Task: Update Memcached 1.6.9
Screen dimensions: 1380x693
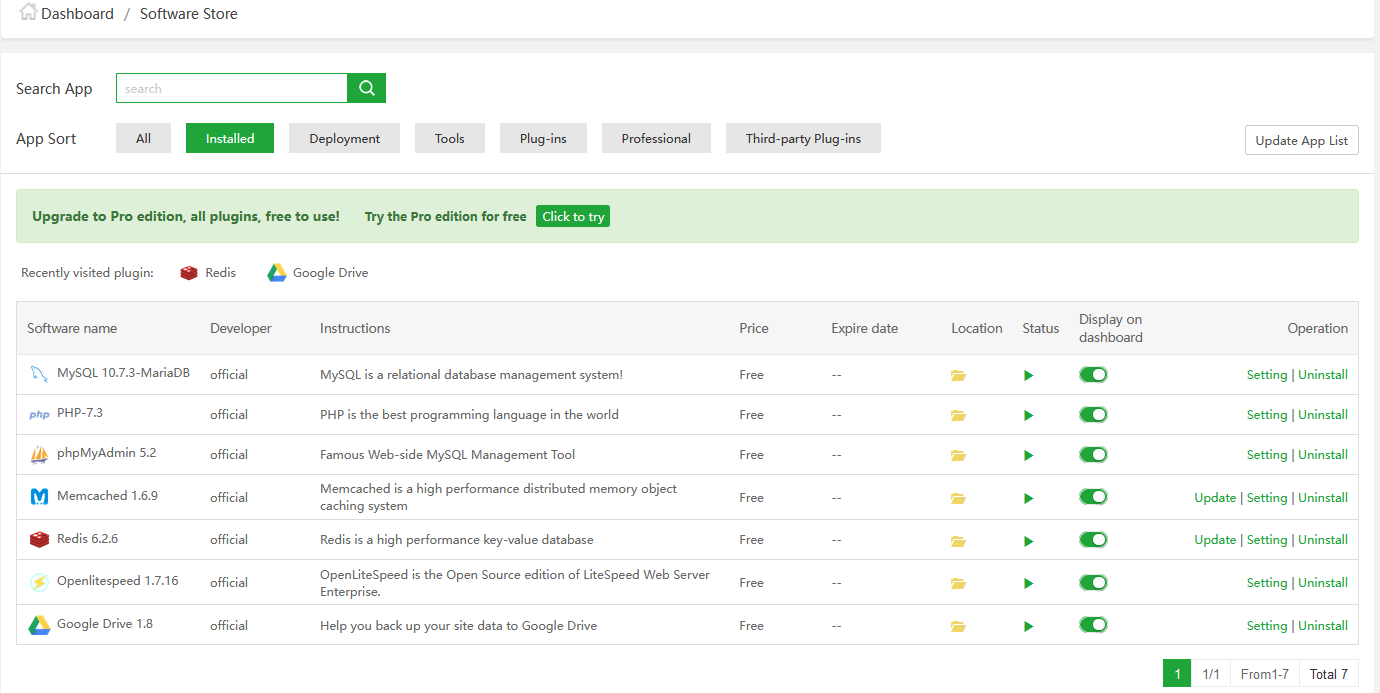Action: click(1214, 498)
